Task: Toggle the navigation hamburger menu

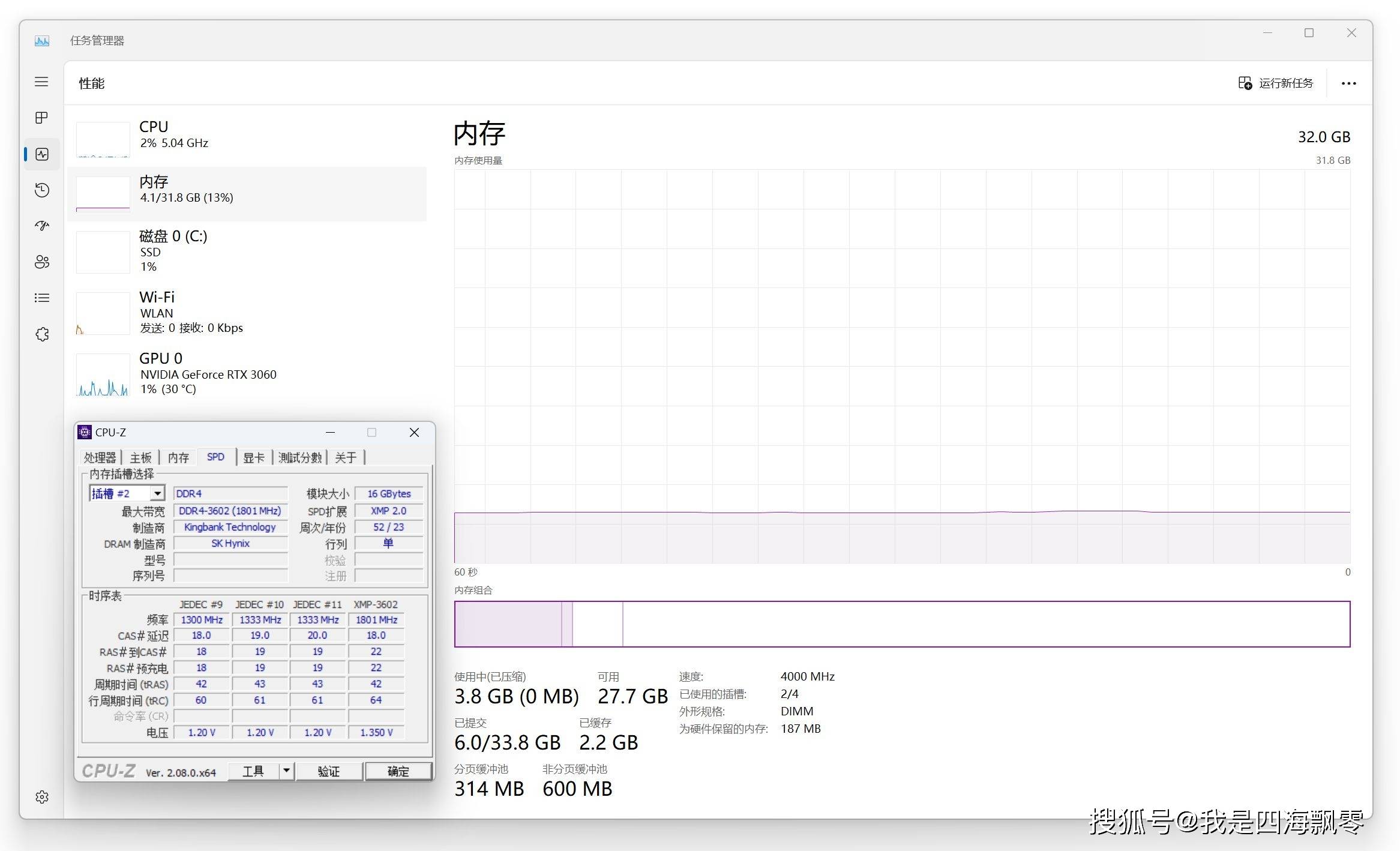Action: 41,82
